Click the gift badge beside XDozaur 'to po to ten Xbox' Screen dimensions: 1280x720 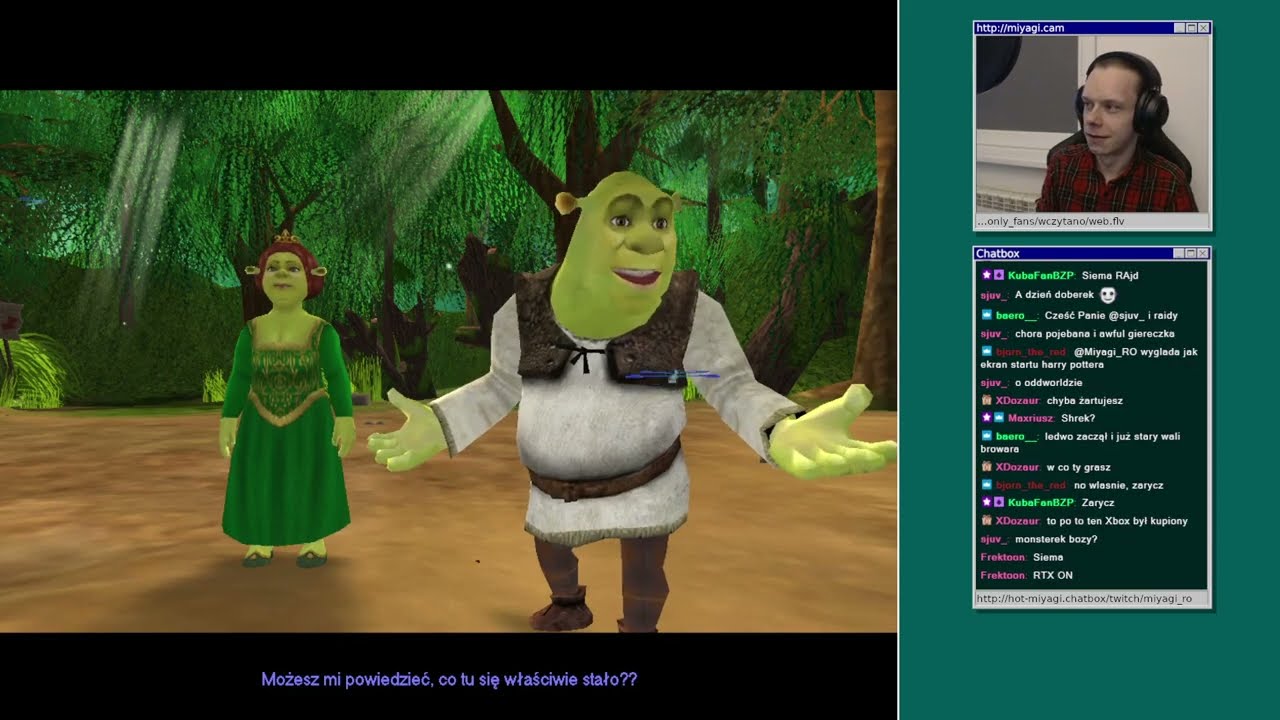point(986,521)
